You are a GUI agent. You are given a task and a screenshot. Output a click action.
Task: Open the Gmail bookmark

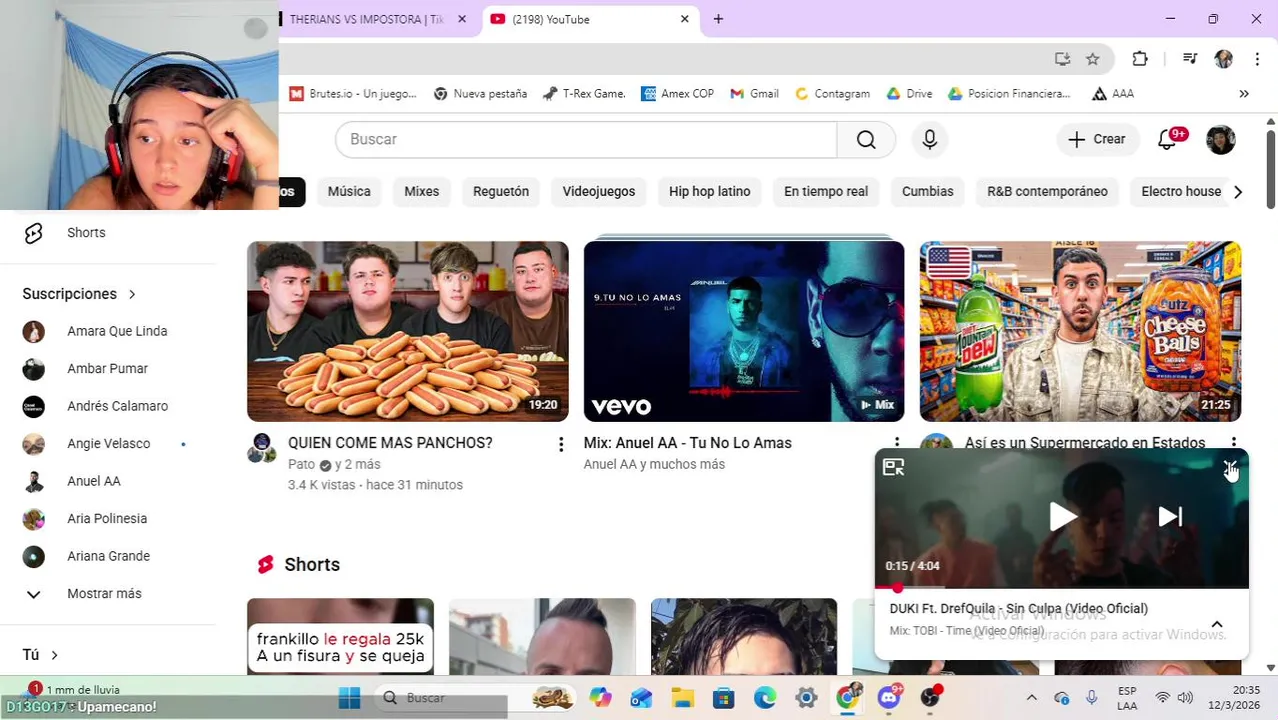point(754,94)
